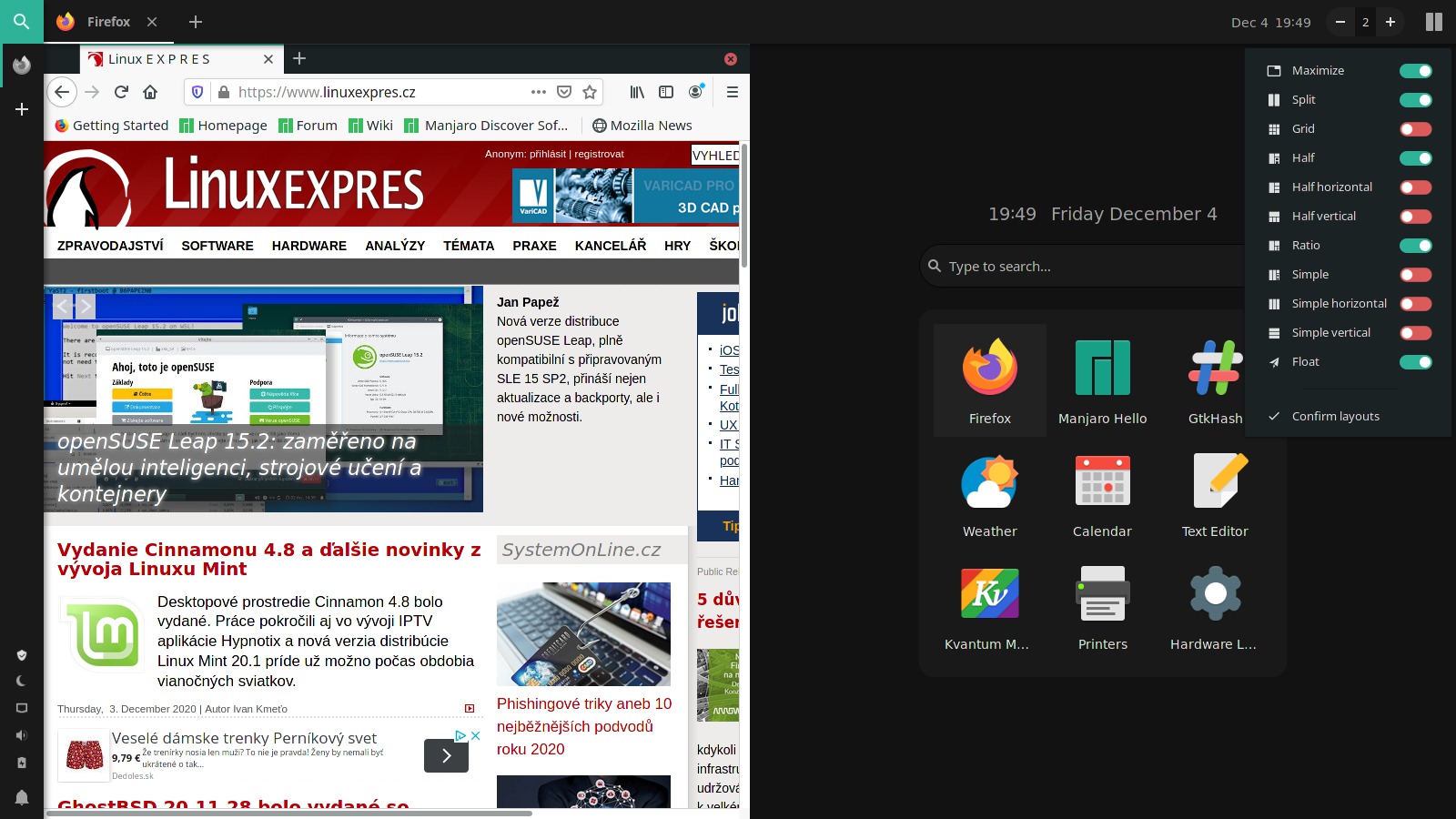Open page actions three-dot menu in URL bar

coord(539,92)
